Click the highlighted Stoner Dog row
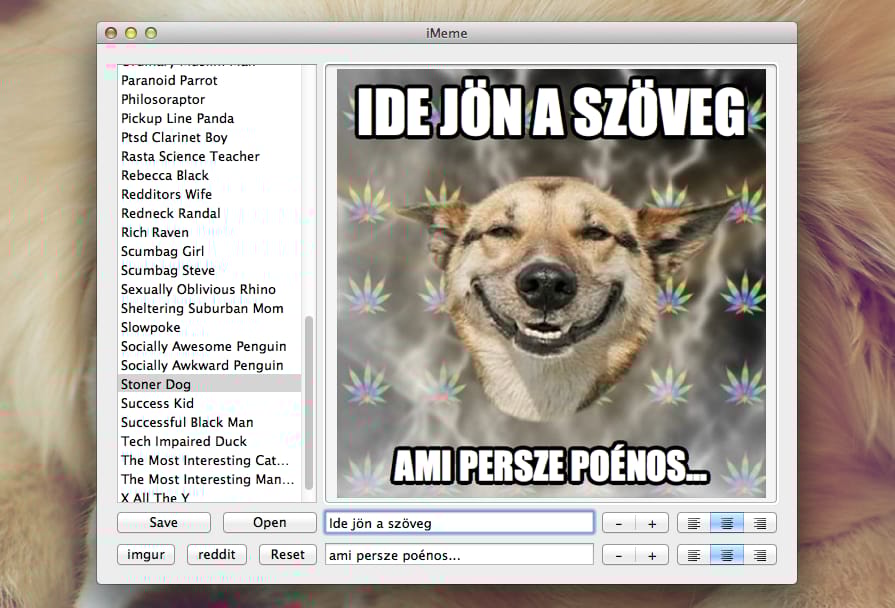Screen dimensions: 895x608 [209, 384]
